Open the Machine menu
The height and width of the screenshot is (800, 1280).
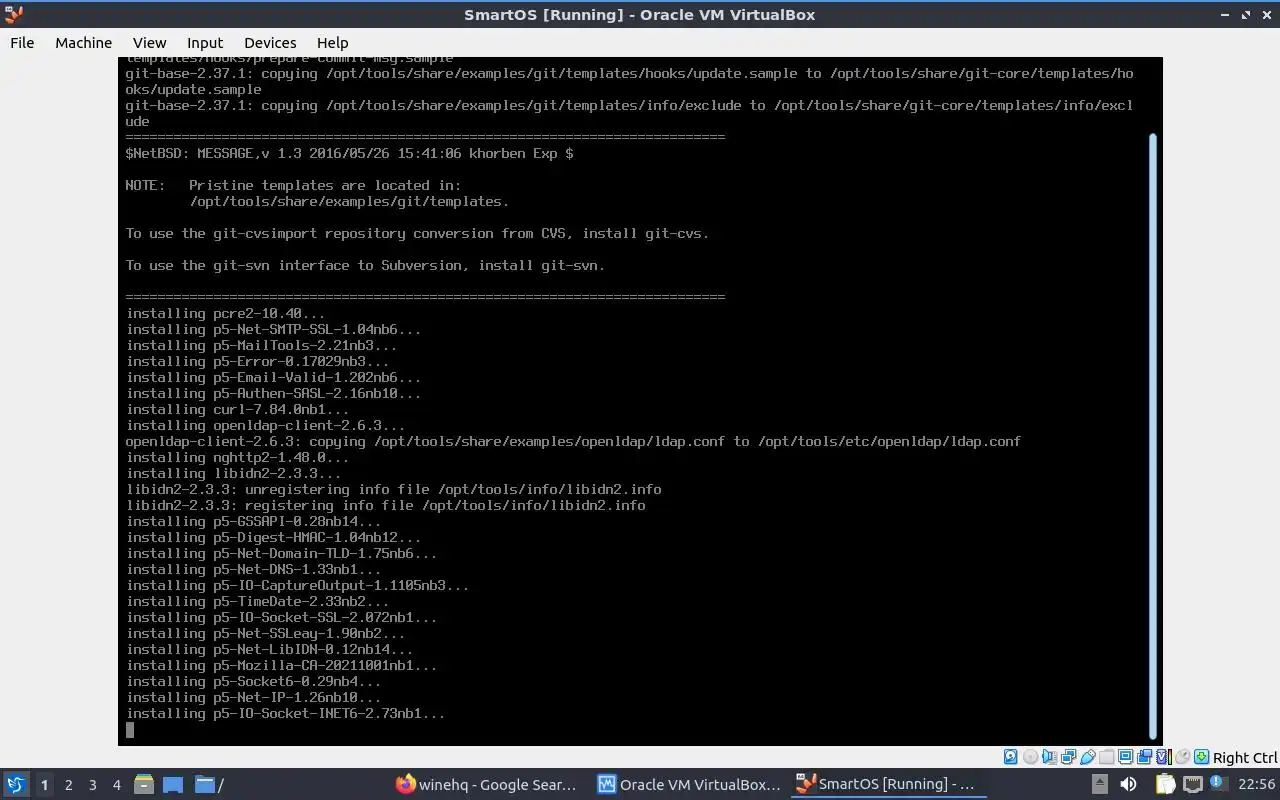point(83,42)
